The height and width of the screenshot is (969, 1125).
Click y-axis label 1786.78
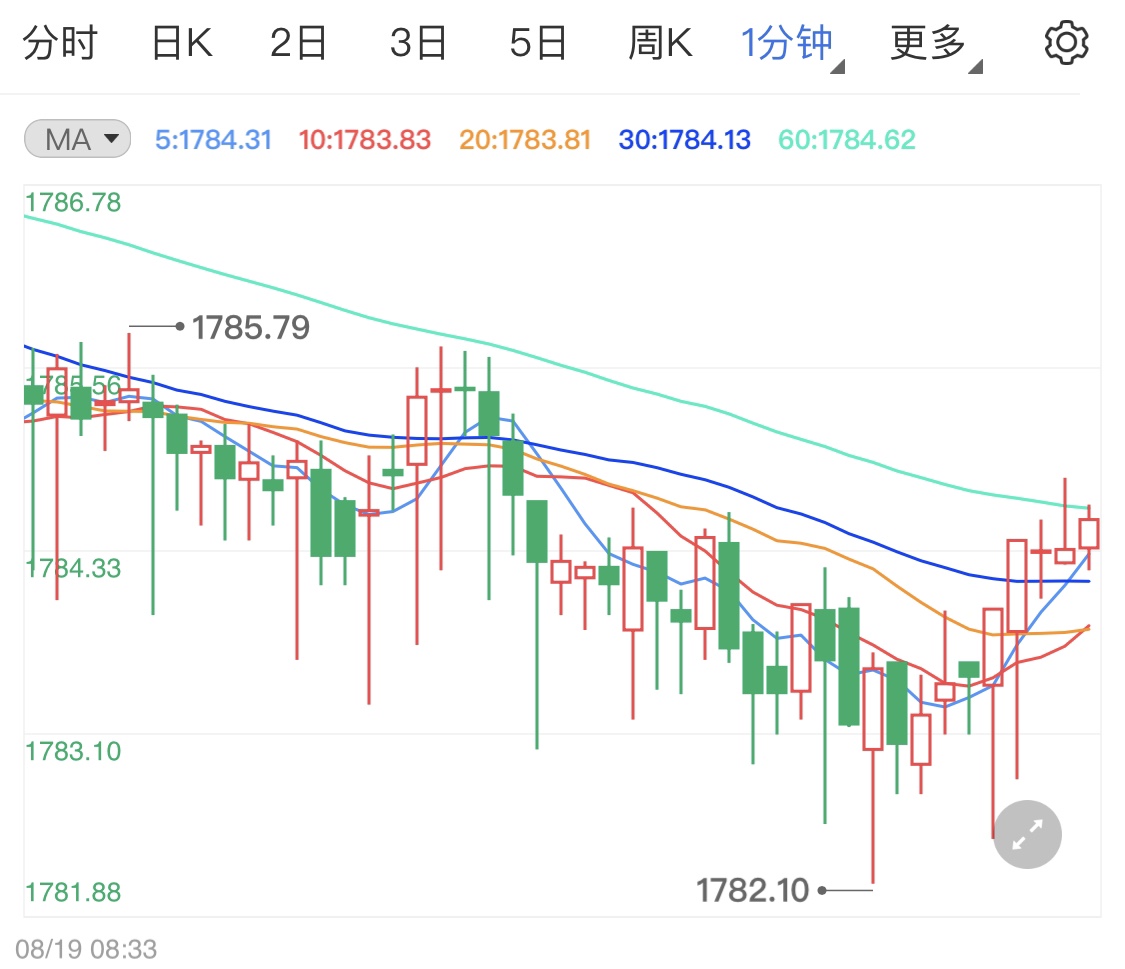tap(73, 202)
